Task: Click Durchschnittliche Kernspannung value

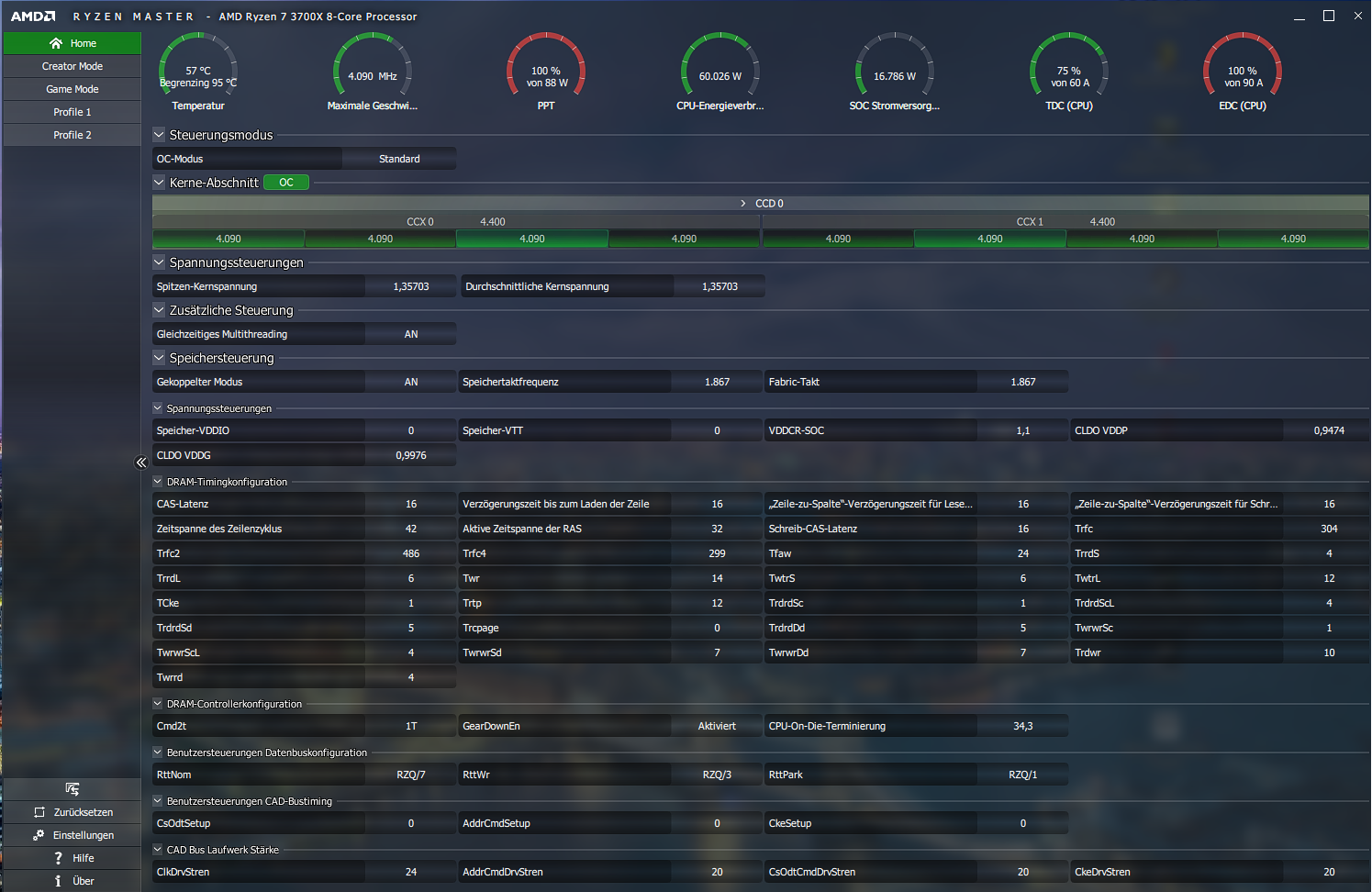Action: point(719,286)
